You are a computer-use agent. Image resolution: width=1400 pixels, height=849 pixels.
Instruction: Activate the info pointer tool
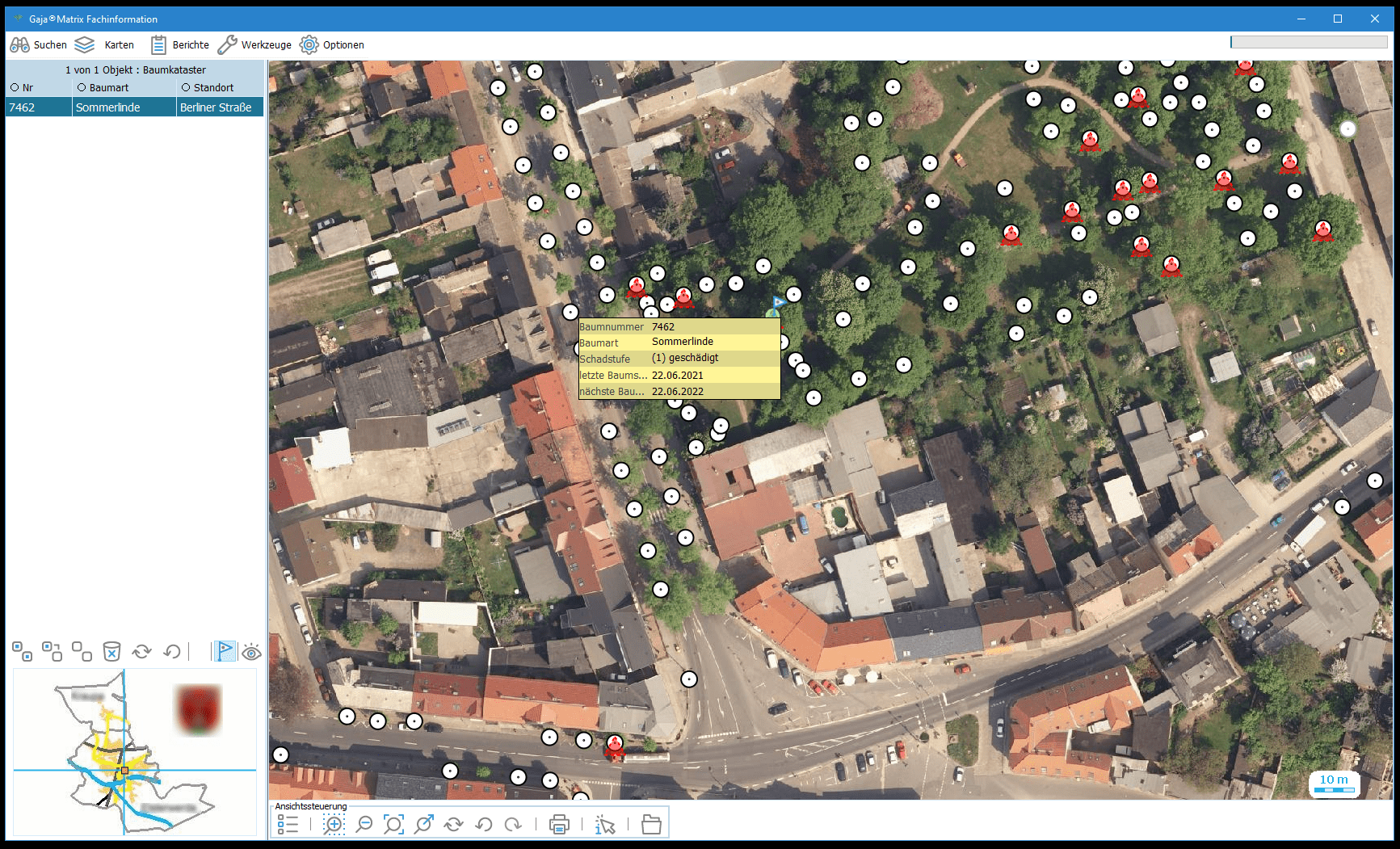pyautogui.click(x=605, y=824)
